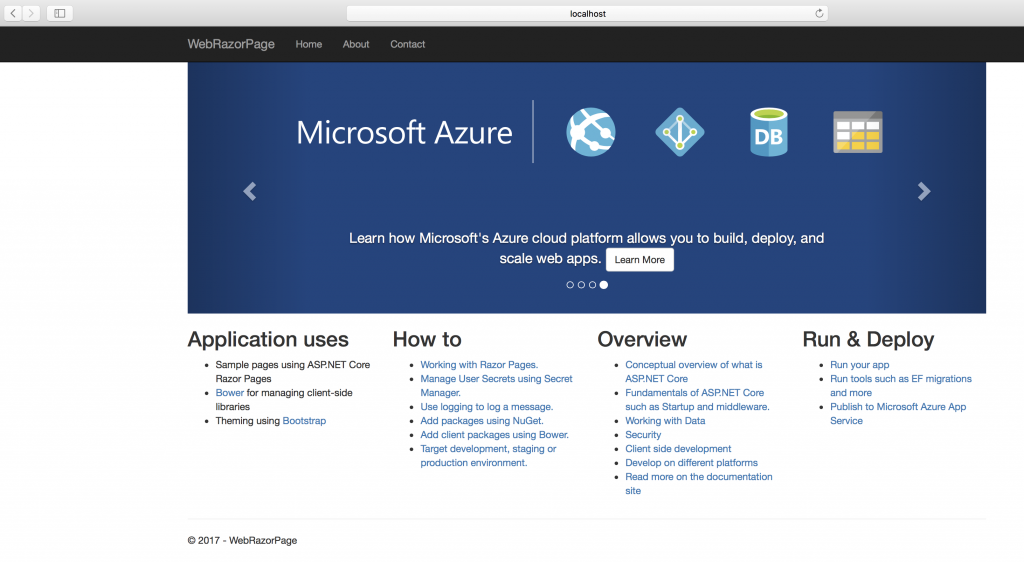The image size is (1024, 562).
Task: Open the Run your app link
Action: click(x=859, y=364)
